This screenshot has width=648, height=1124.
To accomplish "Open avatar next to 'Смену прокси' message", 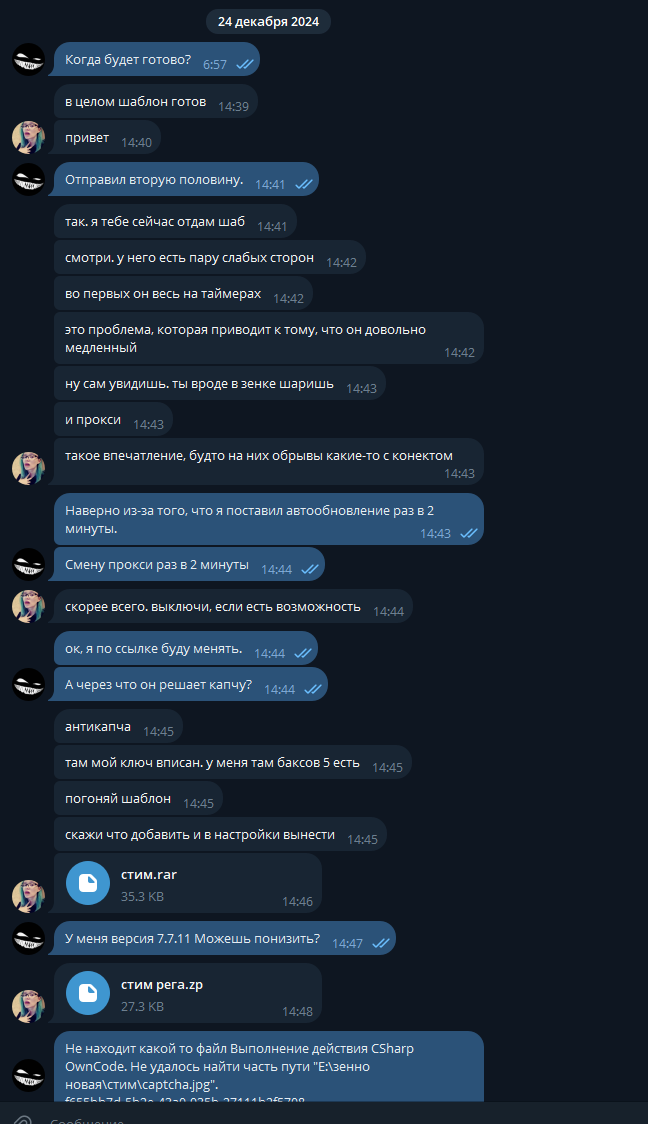I will coord(29,564).
